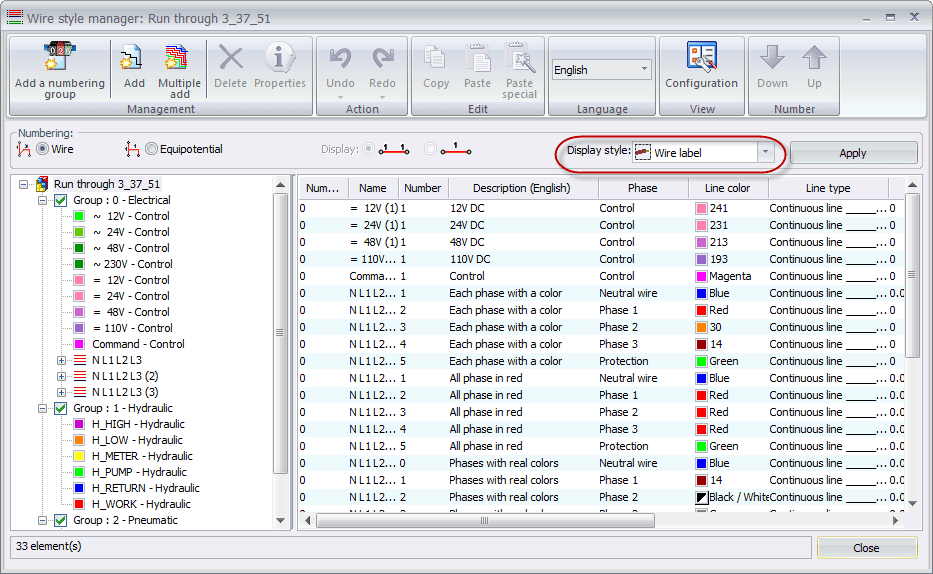Select the H_WORK - Hydraulic tree item
Image resolution: width=933 pixels, height=574 pixels.
pyautogui.click(x=142, y=504)
